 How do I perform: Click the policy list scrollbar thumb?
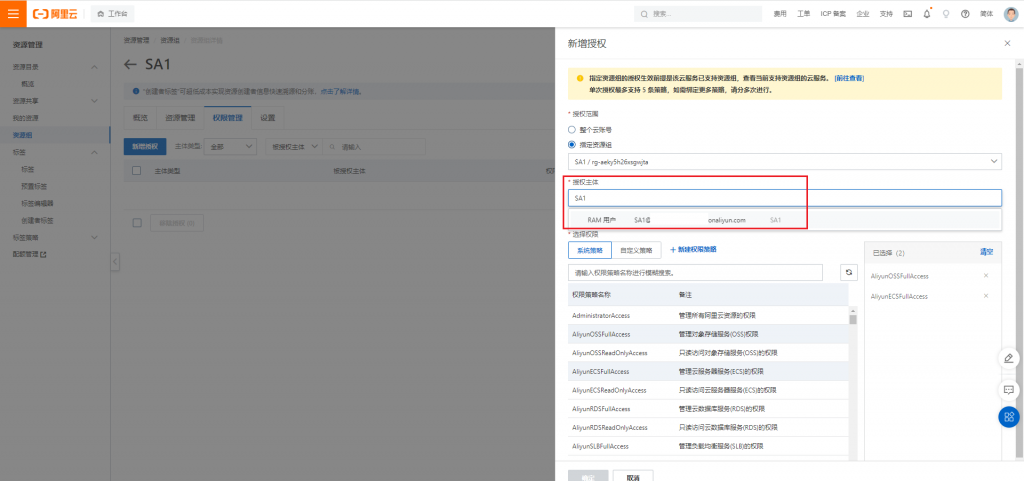coord(853,320)
